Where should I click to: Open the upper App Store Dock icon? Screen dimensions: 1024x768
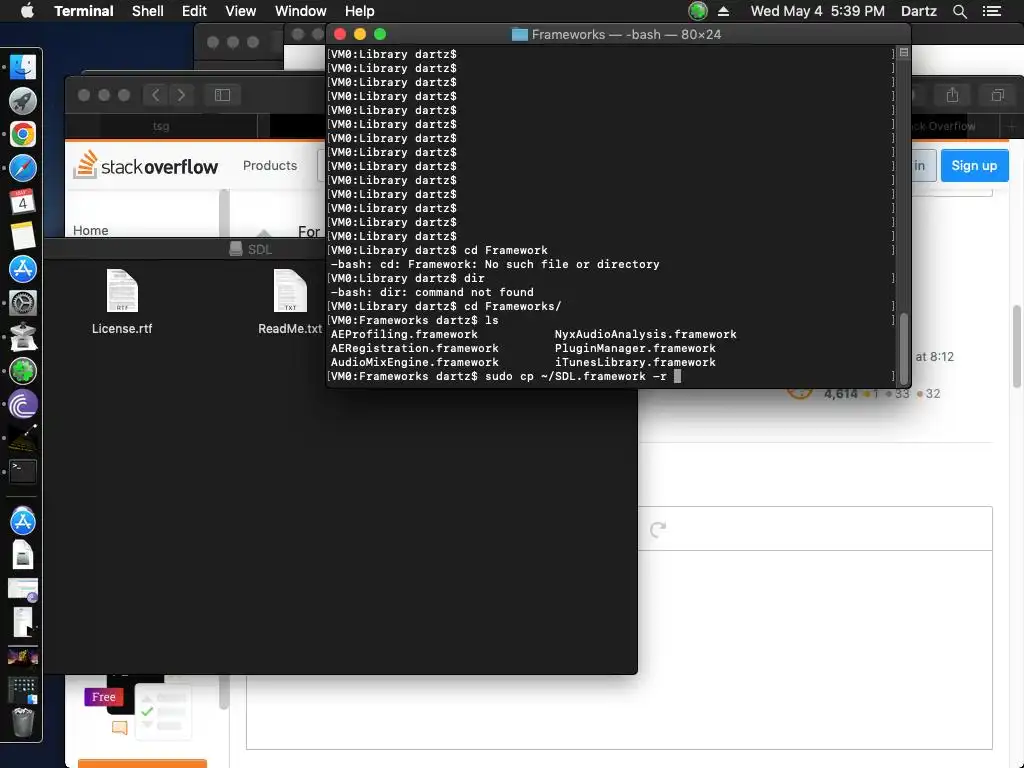[x=23, y=269]
